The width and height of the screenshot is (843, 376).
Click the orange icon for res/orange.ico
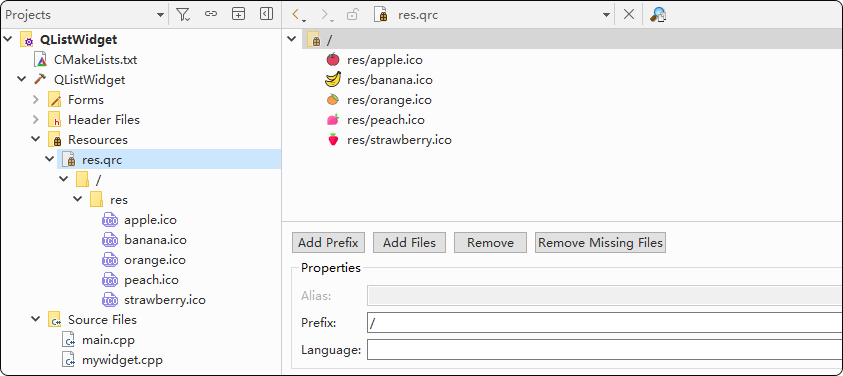pyautogui.click(x=333, y=100)
